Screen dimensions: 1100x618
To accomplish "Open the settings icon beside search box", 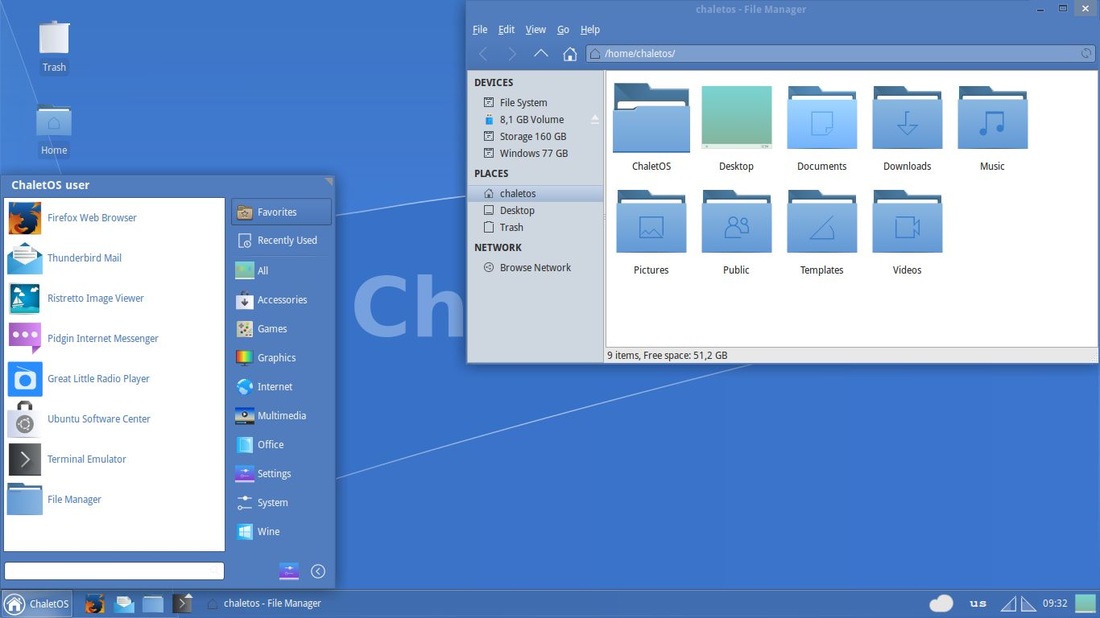I will tap(289, 571).
